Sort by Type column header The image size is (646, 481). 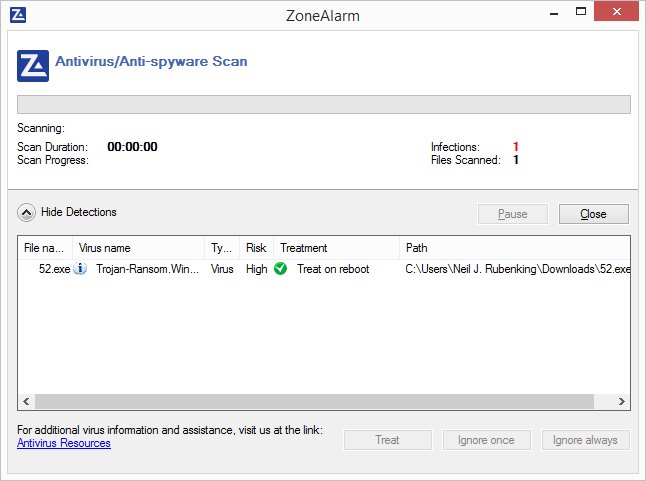[x=222, y=248]
